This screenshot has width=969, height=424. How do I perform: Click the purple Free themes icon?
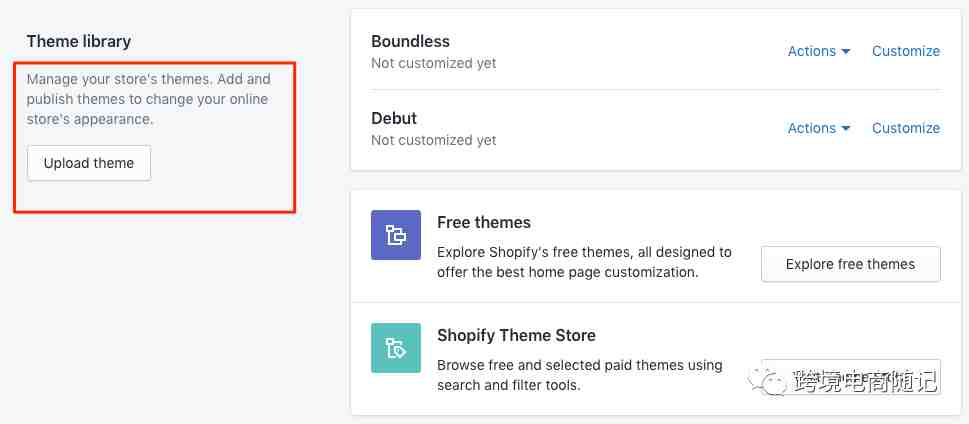[x=396, y=235]
